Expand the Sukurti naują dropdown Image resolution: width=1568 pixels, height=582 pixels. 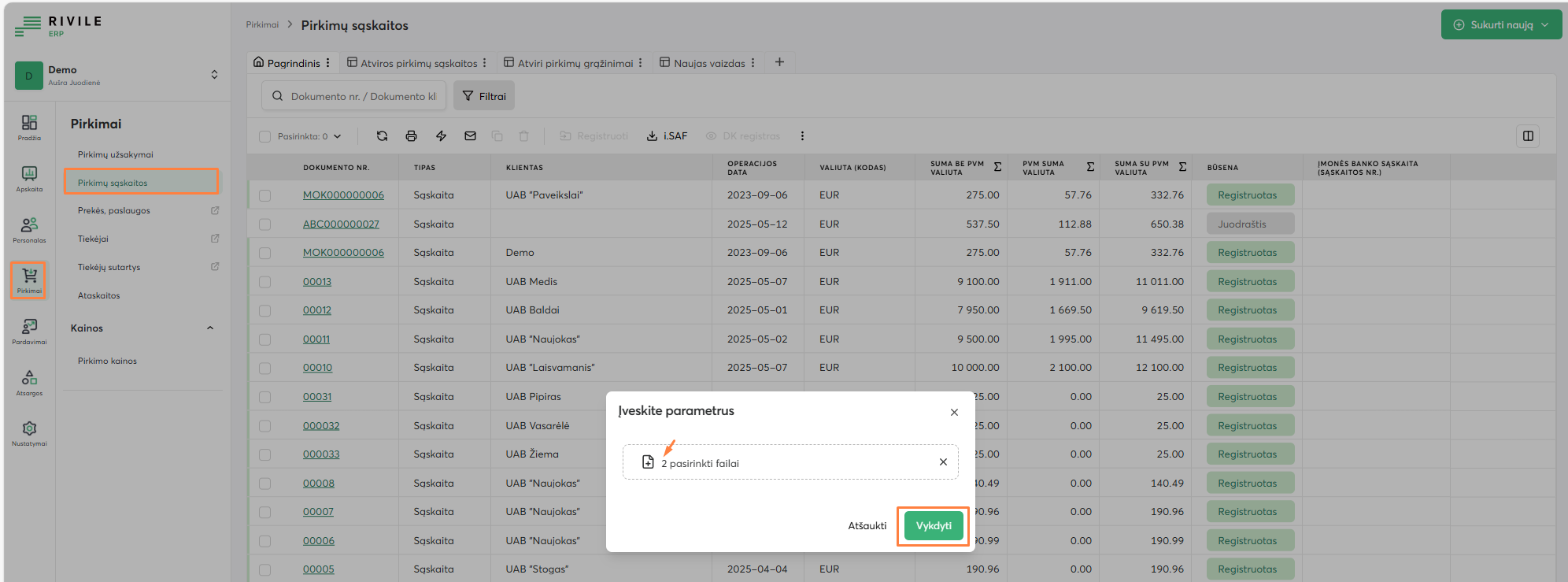pyautogui.click(x=1545, y=24)
